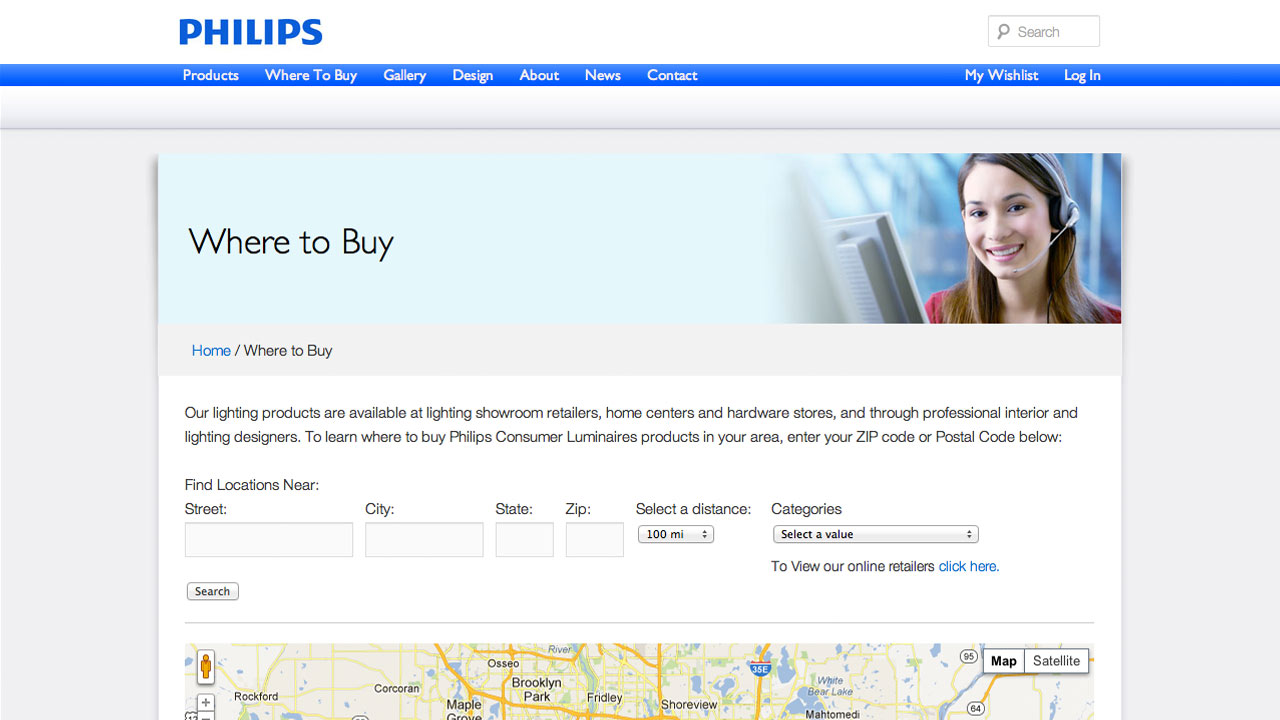1280x720 pixels.
Task: Click the top Search box
Action: [1044, 31]
